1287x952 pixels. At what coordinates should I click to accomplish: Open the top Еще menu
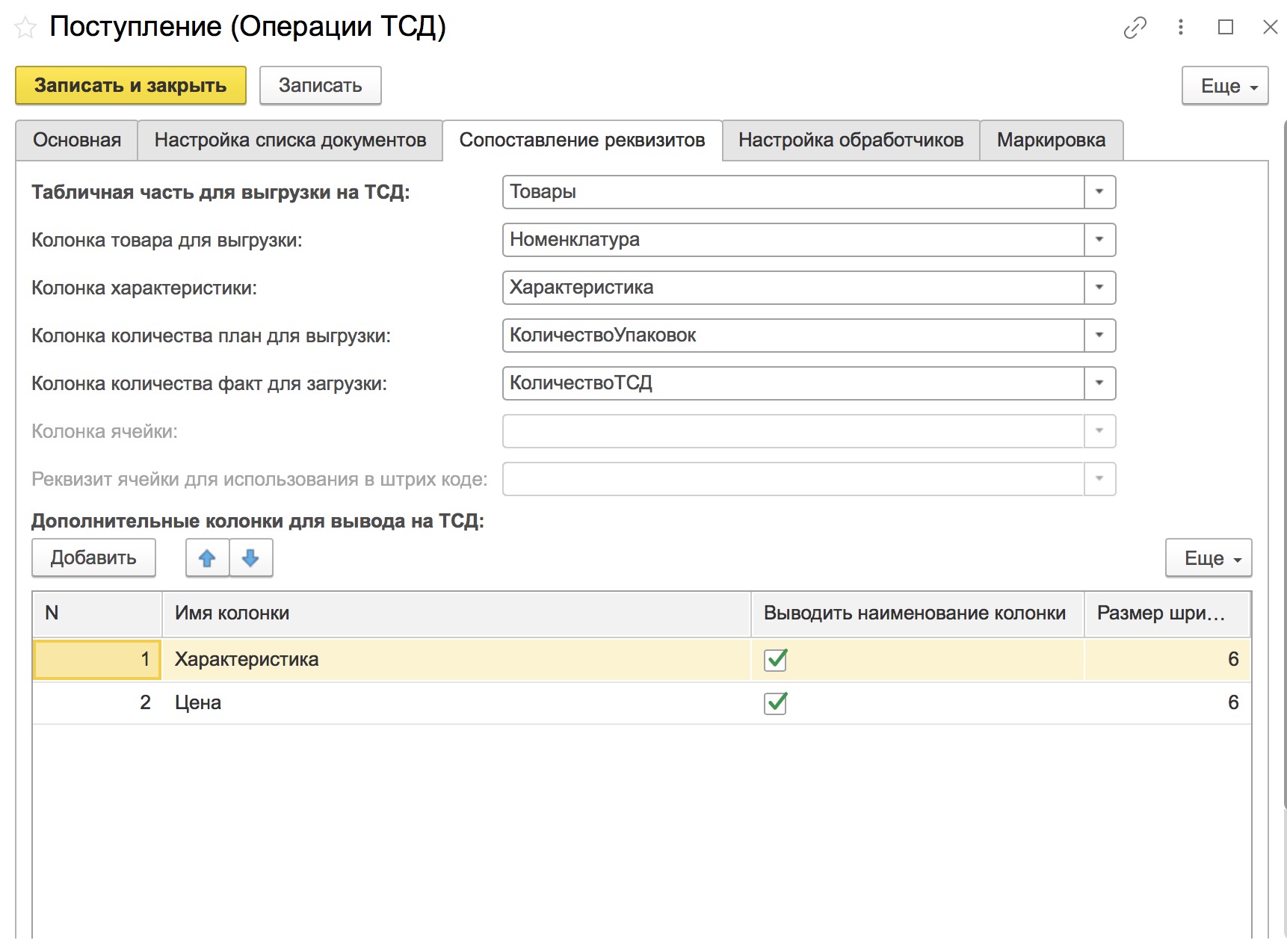(1225, 86)
